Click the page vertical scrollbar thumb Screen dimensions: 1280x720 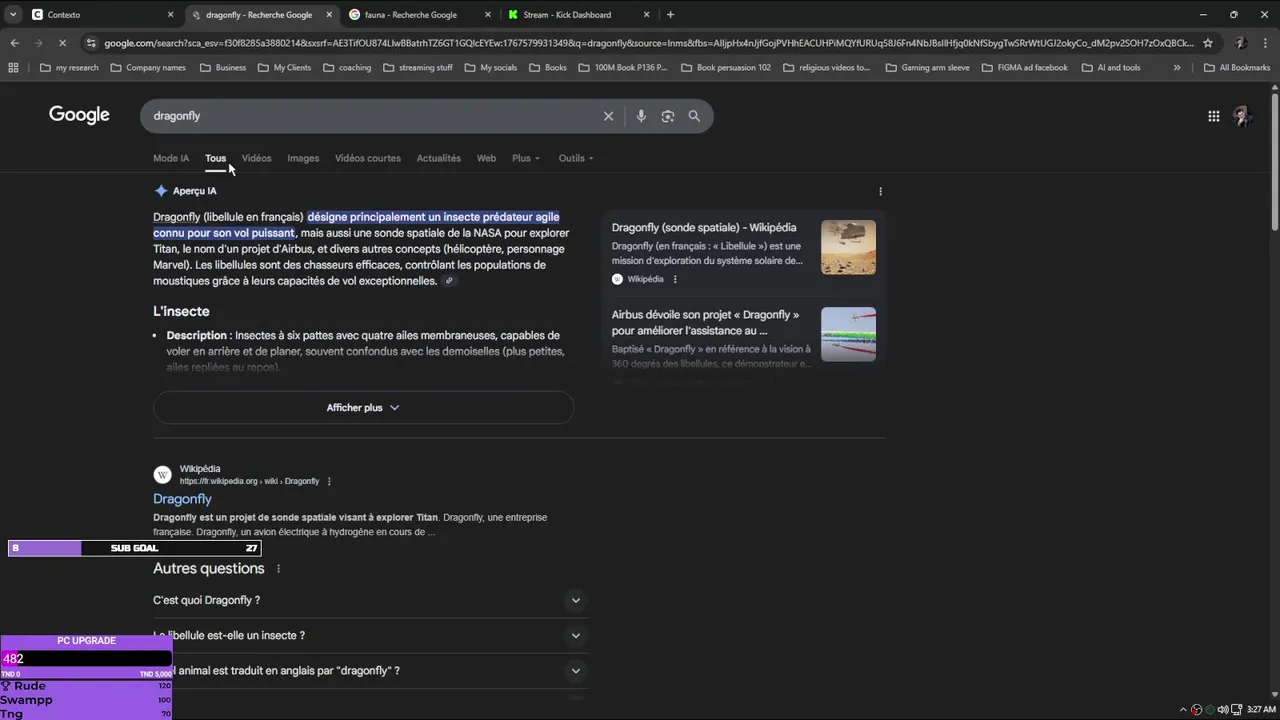pos(1274,161)
